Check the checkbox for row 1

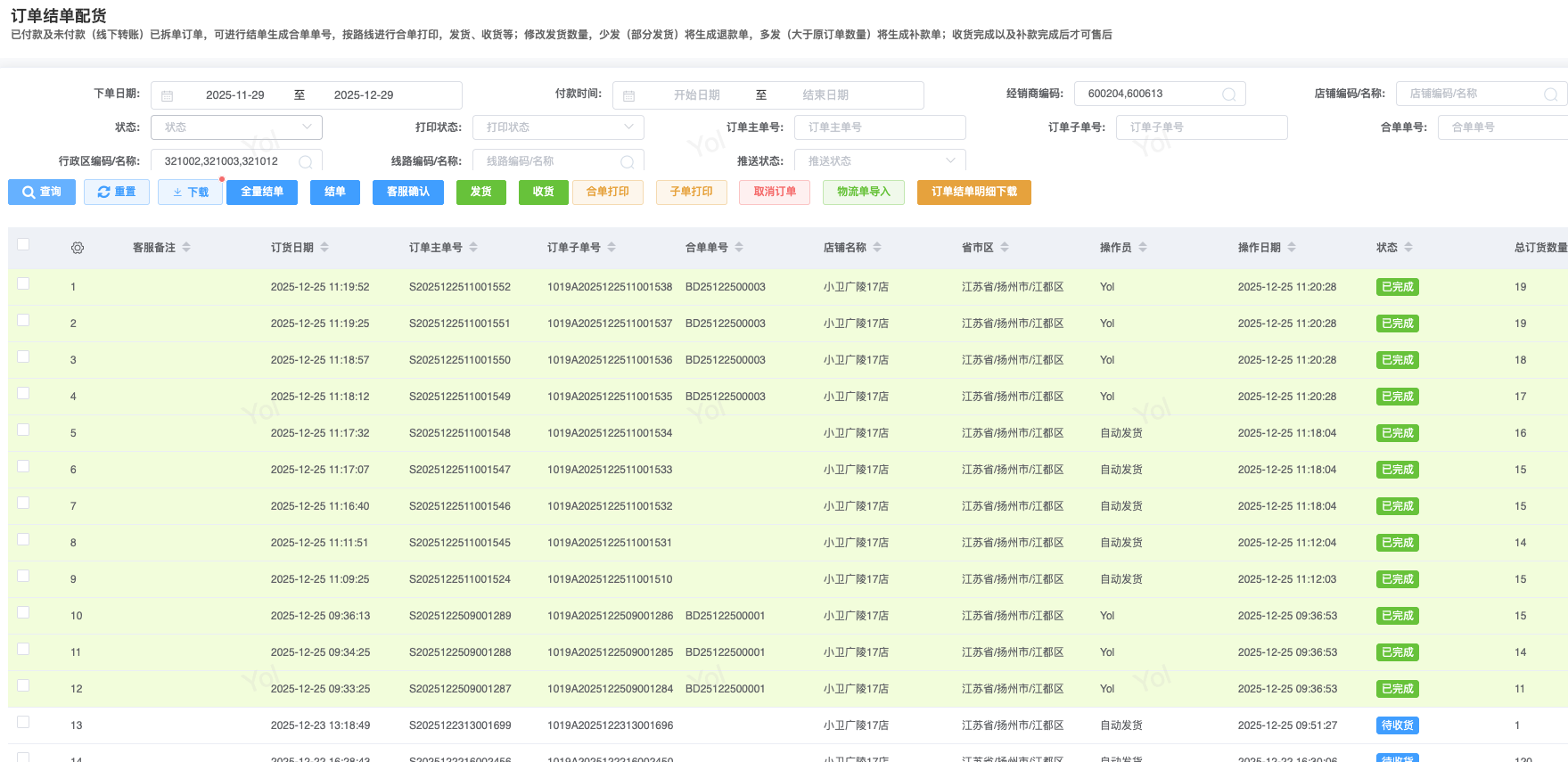pos(23,283)
